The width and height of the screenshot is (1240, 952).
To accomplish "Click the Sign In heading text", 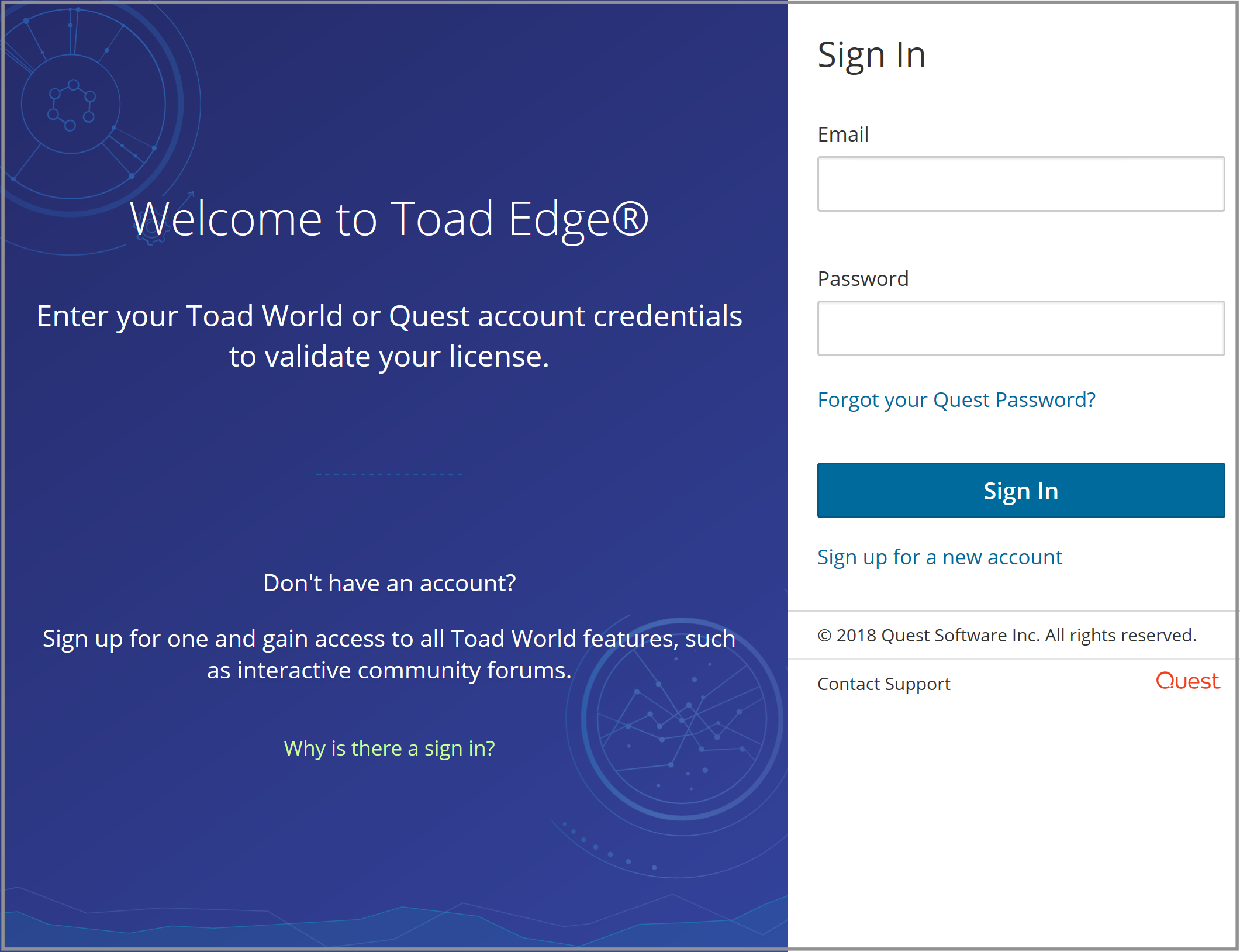I will tap(871, 55).
